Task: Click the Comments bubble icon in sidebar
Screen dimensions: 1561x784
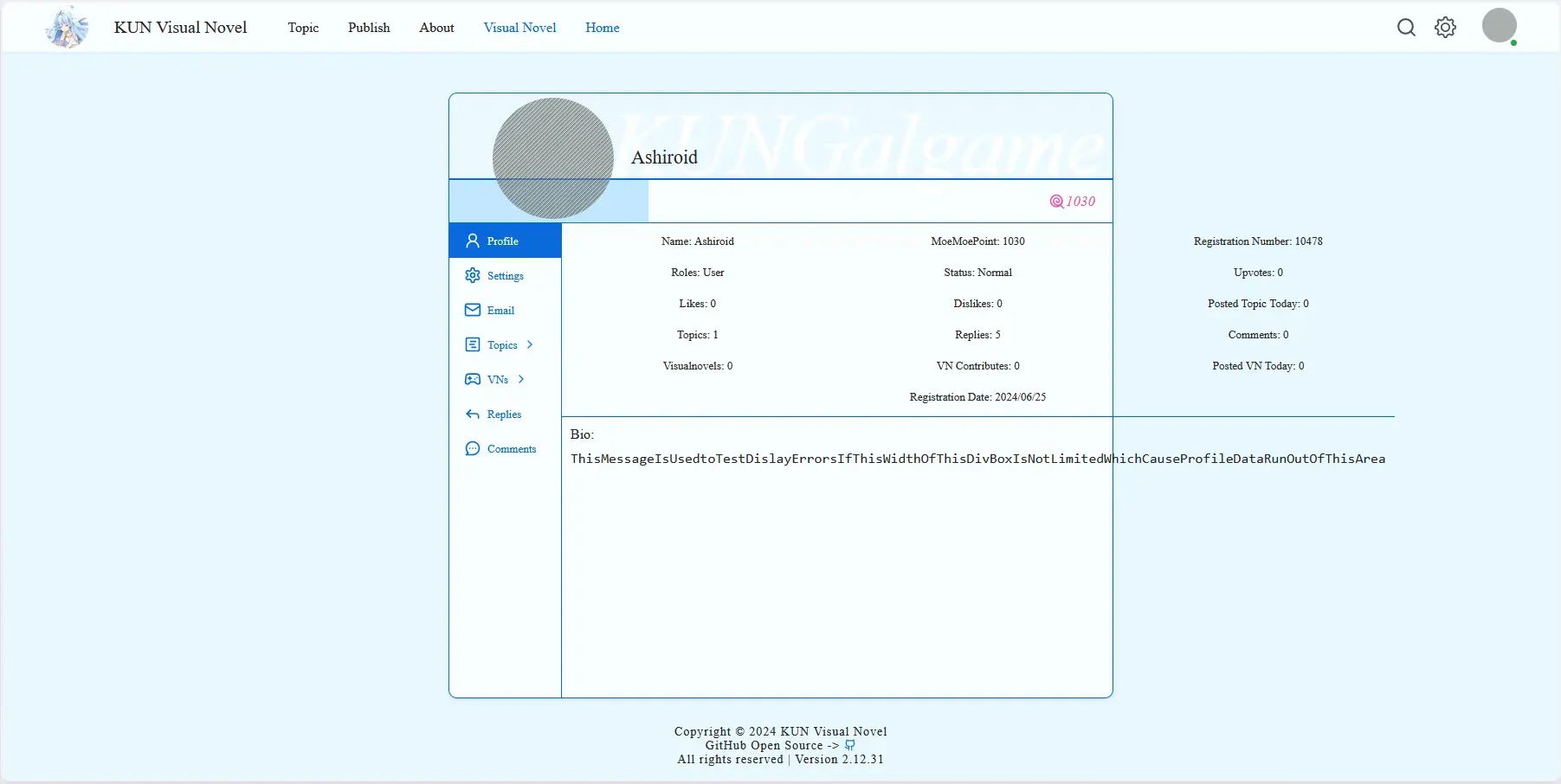Action: click(x=473, y=448)
